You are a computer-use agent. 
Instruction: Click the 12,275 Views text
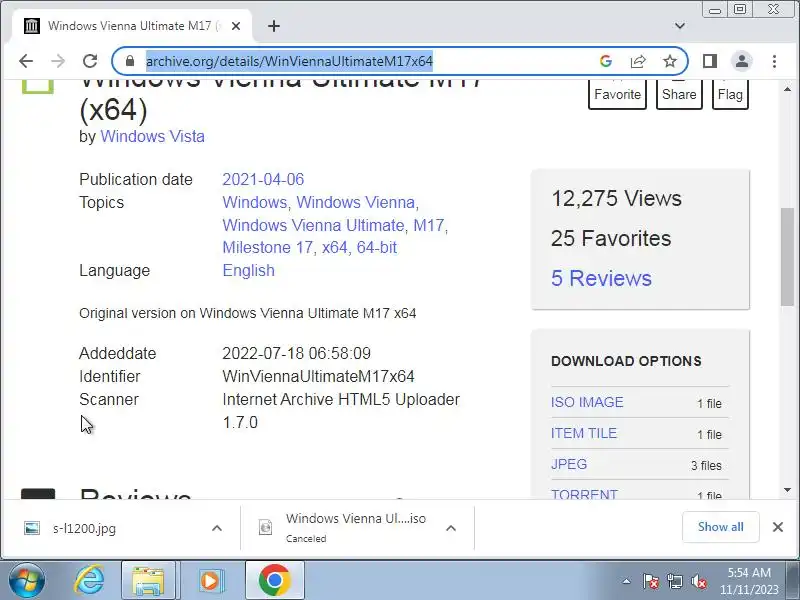[x=616, y=198]
